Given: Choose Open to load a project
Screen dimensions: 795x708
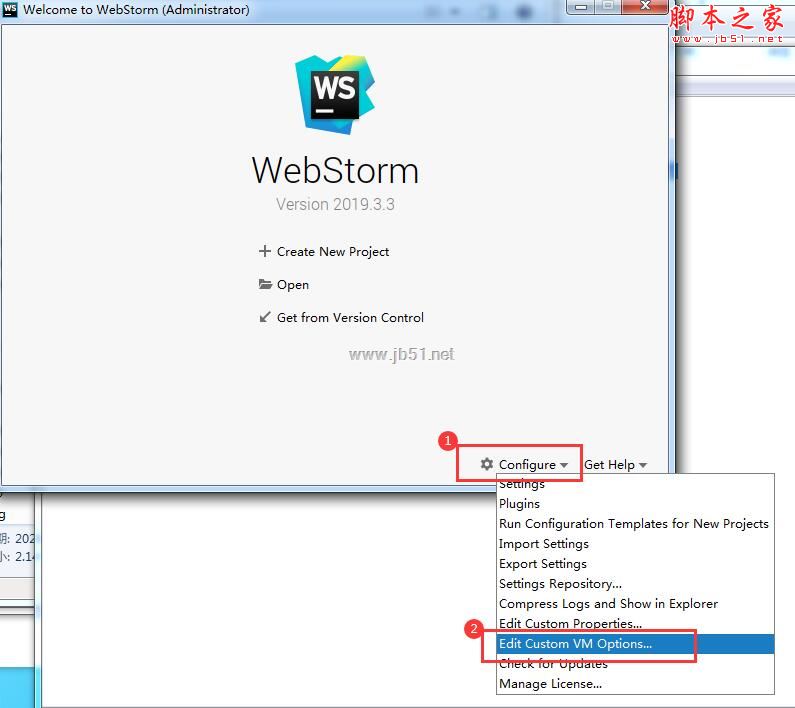Looking at the screenshot, I should [293, 285].
